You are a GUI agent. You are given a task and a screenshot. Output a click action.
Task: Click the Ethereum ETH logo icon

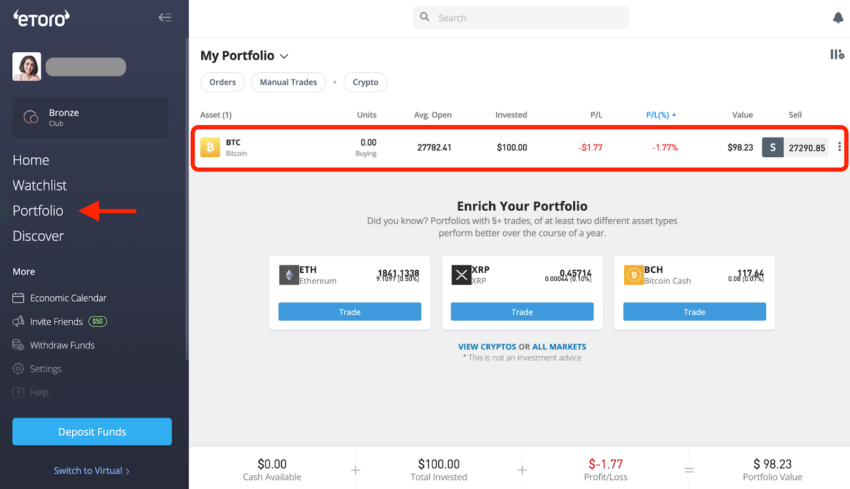(288, 275)
